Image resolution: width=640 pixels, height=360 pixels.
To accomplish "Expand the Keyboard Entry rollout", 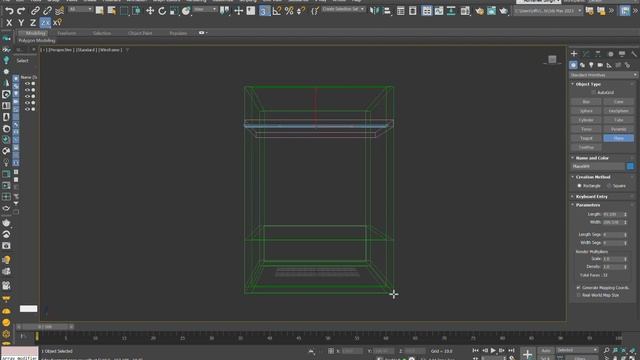I will click(591, 197).
